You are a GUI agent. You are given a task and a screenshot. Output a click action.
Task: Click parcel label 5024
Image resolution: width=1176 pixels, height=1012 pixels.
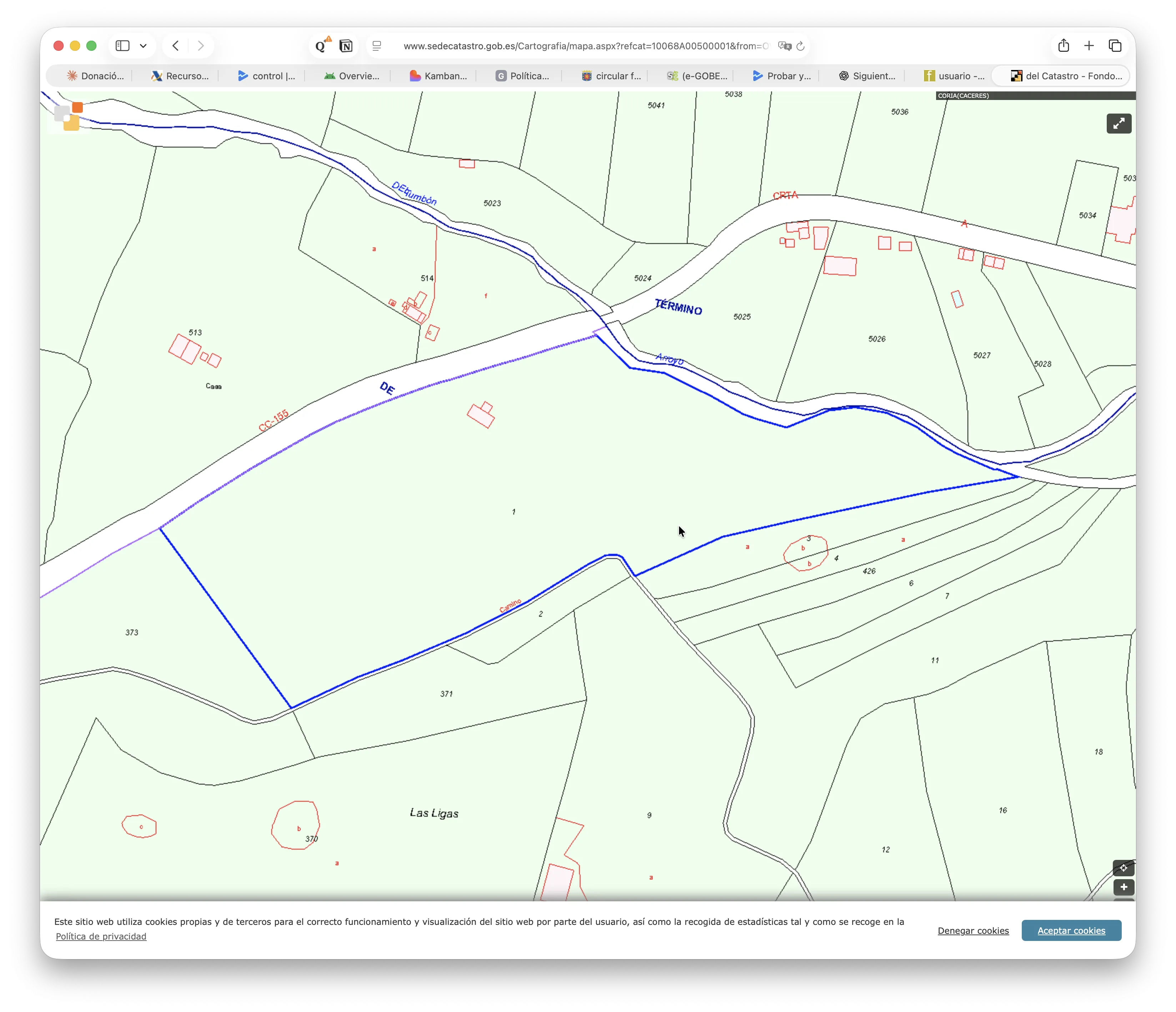643,278
